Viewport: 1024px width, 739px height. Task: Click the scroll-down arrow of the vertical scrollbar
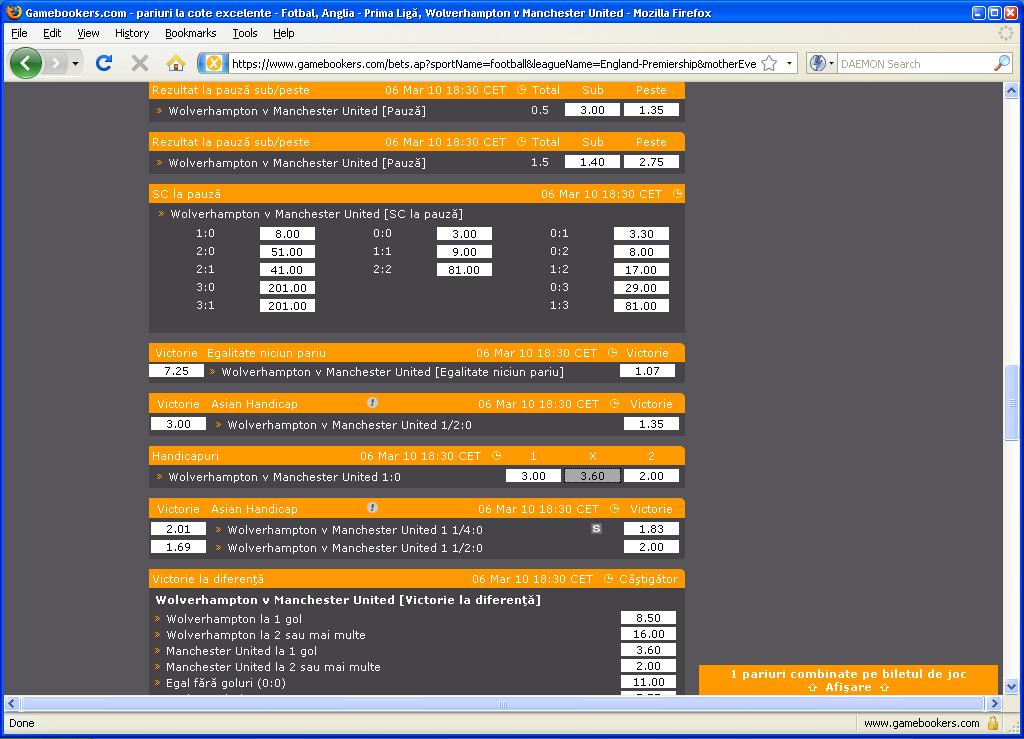(x=1011, y=687)
